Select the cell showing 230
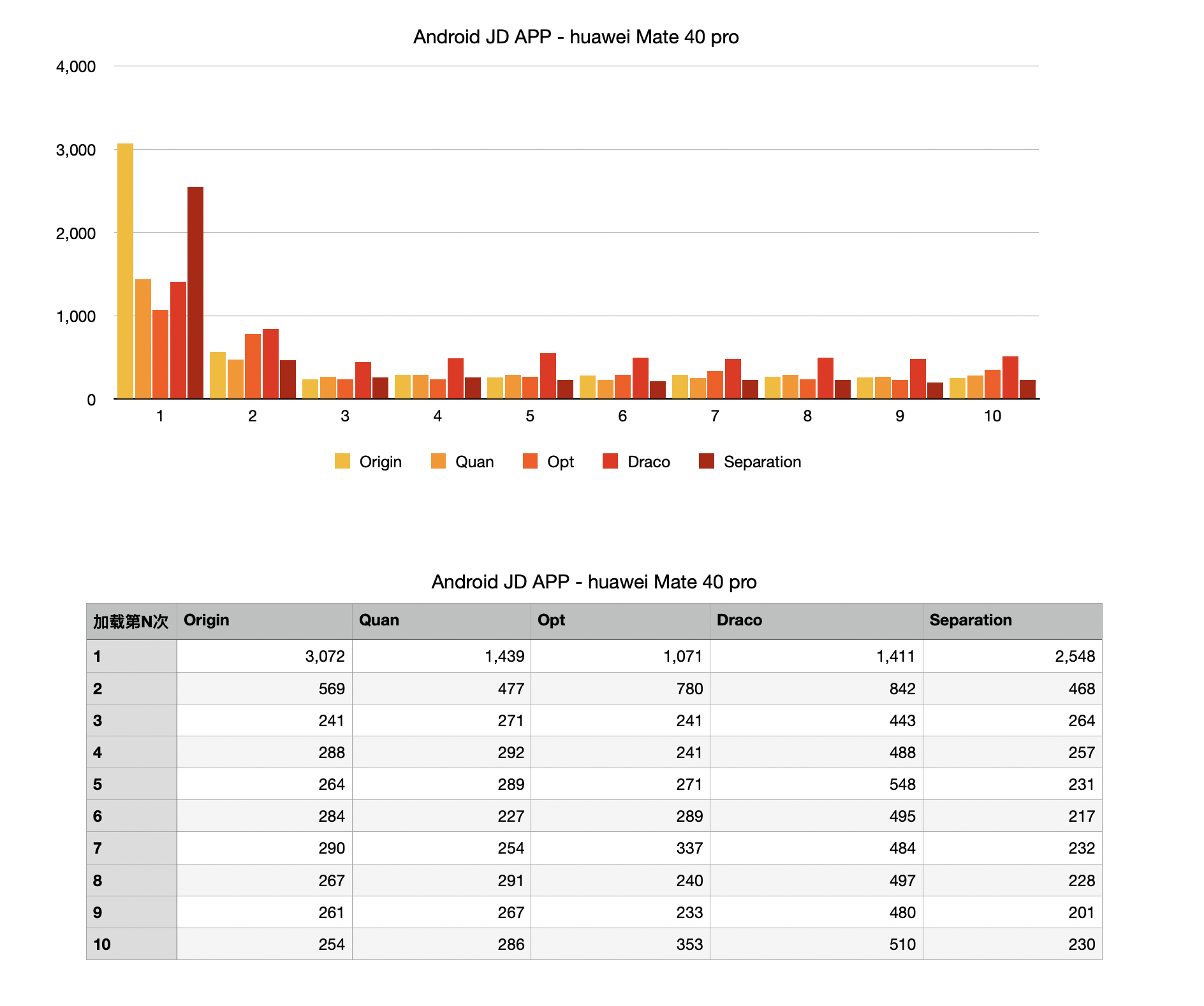This screenshot has height=1006, width=1204. click(x=1013, y=944)
